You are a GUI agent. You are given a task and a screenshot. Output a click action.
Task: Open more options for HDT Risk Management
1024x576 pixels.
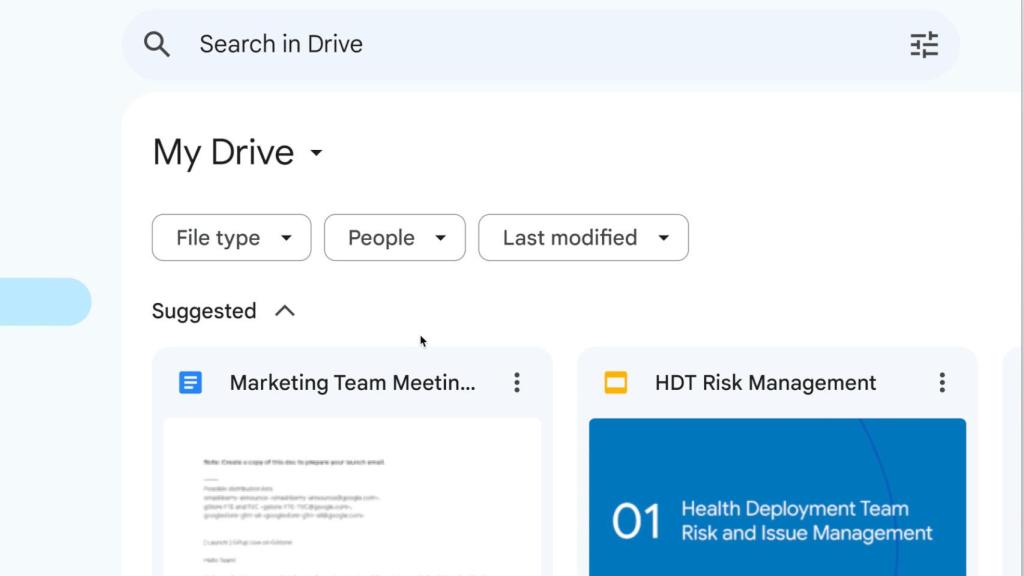pyautogui.click(x=942, y=383)
